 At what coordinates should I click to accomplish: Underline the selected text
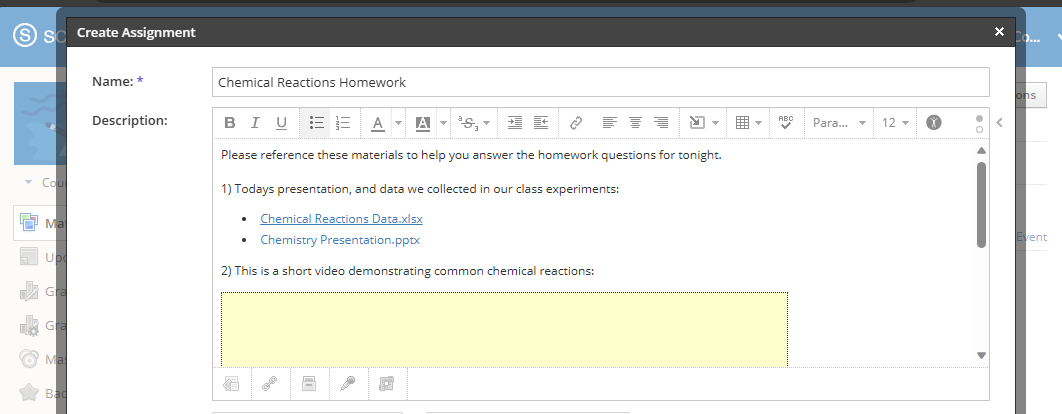tap(281, 123)
